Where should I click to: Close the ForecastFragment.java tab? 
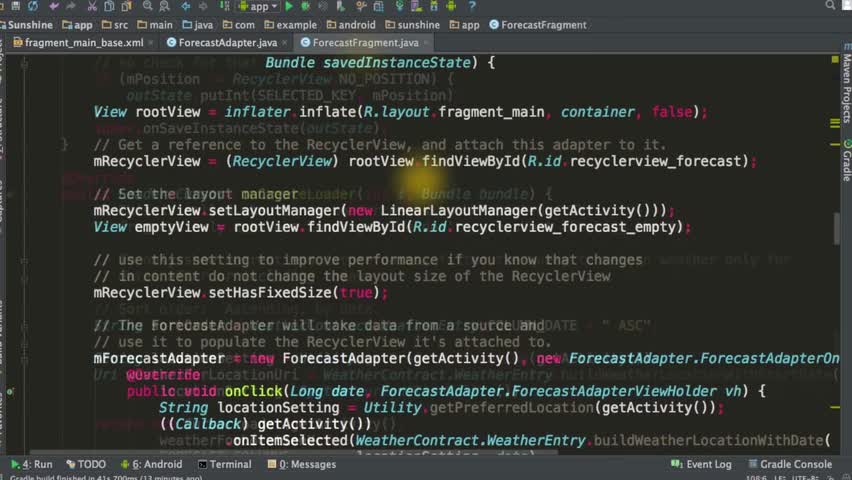(426, 42)
